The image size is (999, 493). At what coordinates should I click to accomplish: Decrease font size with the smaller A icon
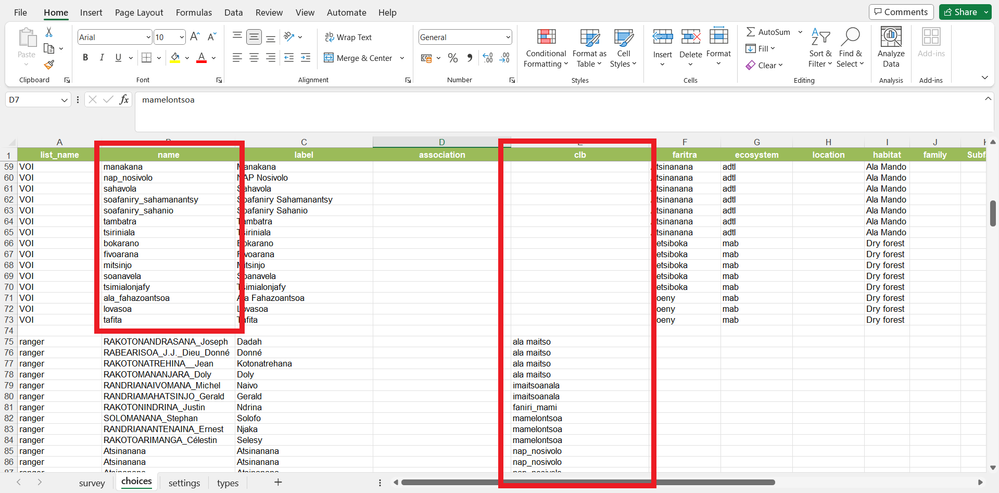(x=212, y=37)
